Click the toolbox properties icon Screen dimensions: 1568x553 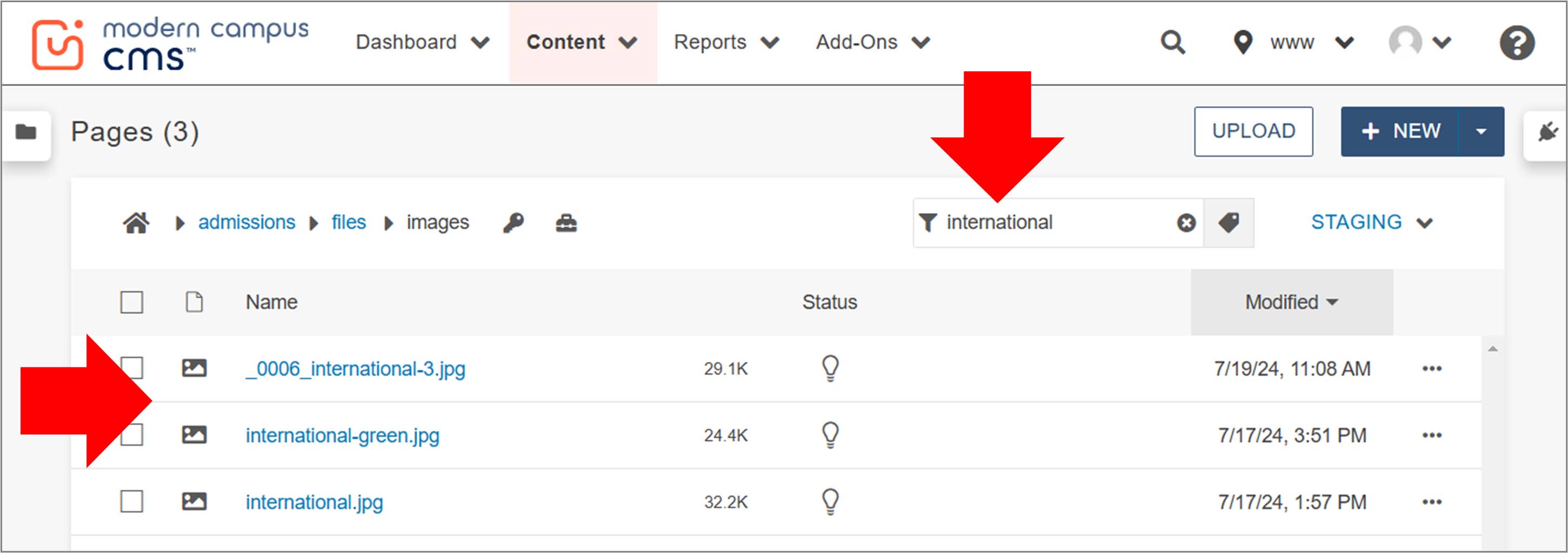pyautogui.click(x=566, y=223)
